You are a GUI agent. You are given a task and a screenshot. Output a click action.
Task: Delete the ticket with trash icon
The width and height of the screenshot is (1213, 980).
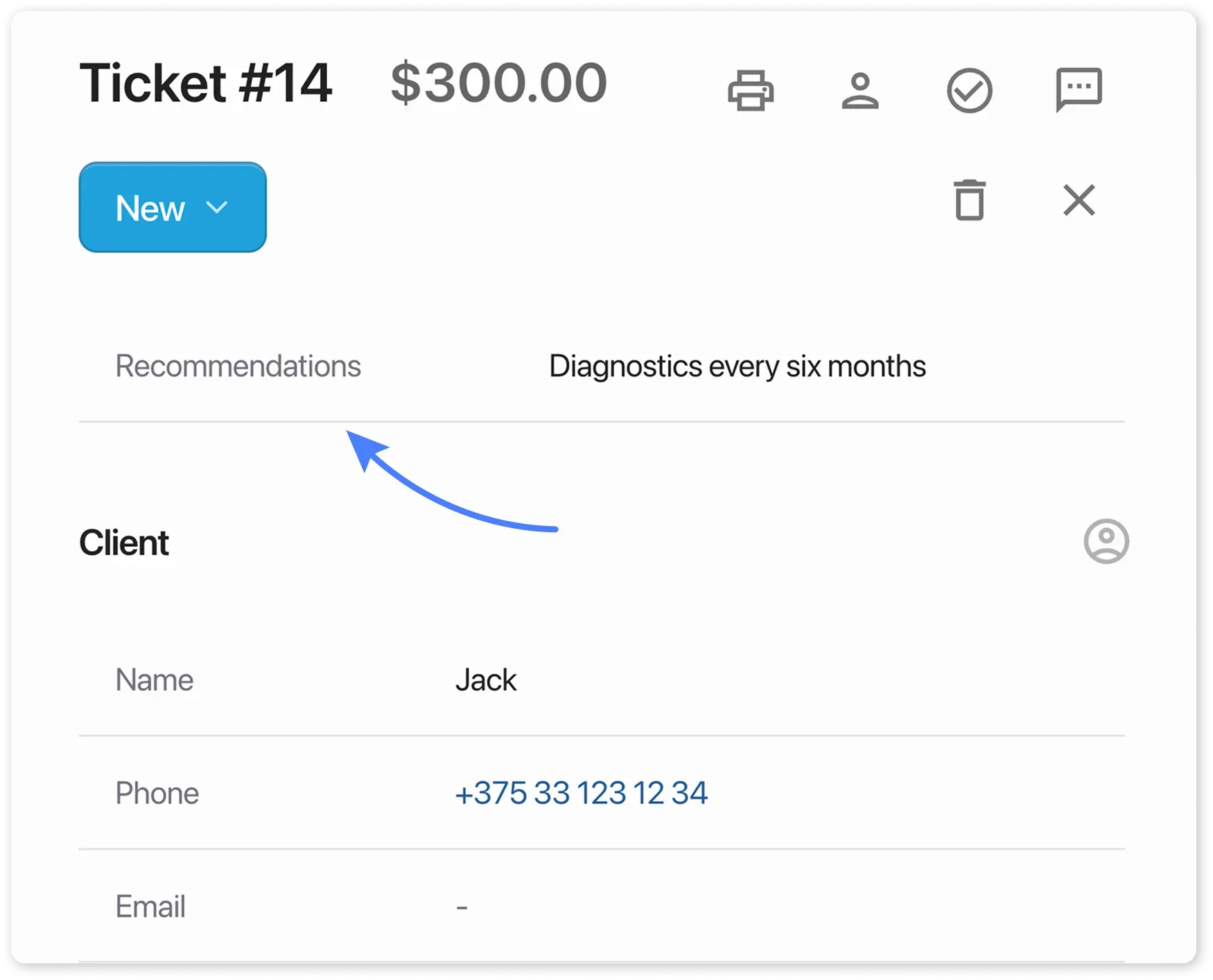969,200
